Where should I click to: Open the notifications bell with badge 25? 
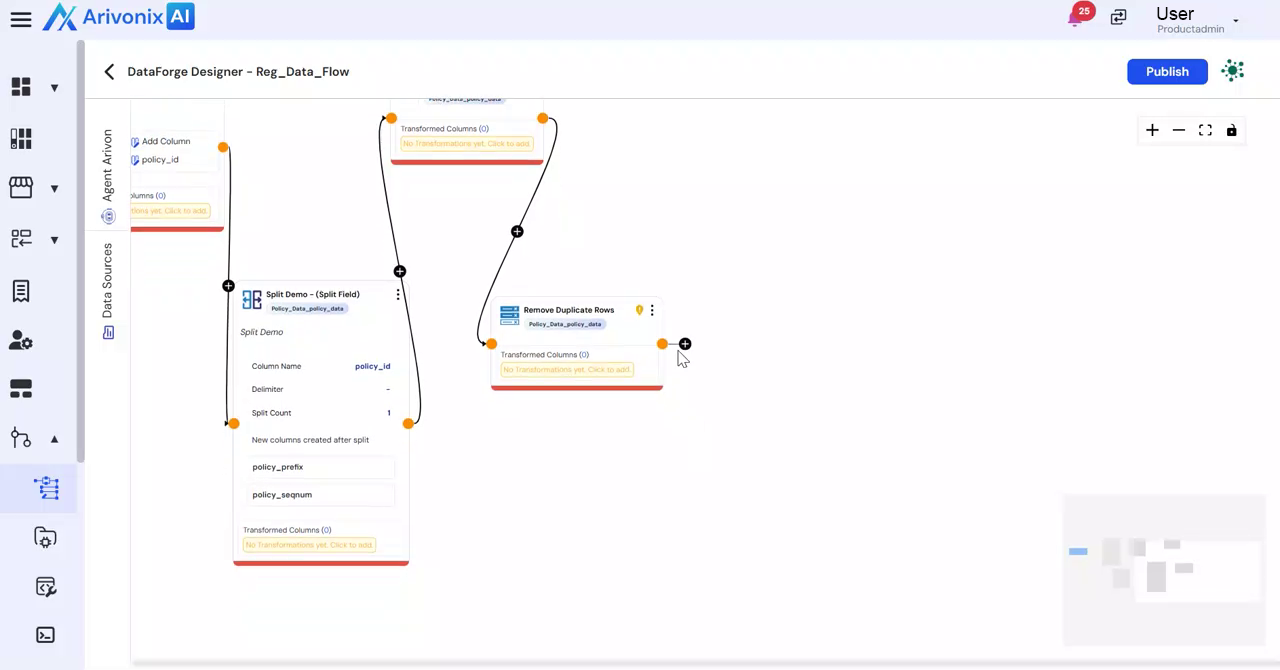(x=1076, y=18)
